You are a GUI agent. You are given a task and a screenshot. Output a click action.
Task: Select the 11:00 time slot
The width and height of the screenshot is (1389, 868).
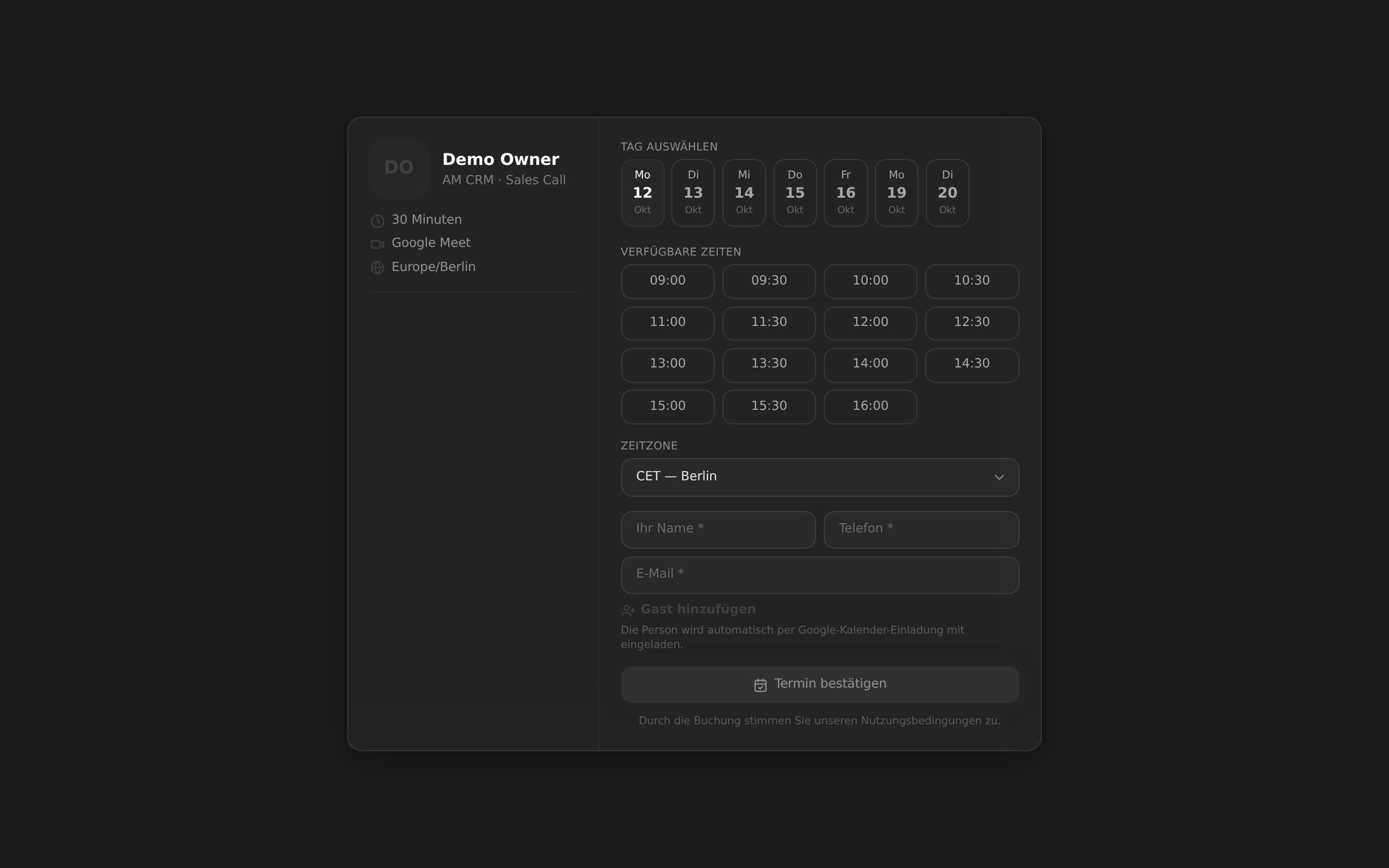(667, 323)
